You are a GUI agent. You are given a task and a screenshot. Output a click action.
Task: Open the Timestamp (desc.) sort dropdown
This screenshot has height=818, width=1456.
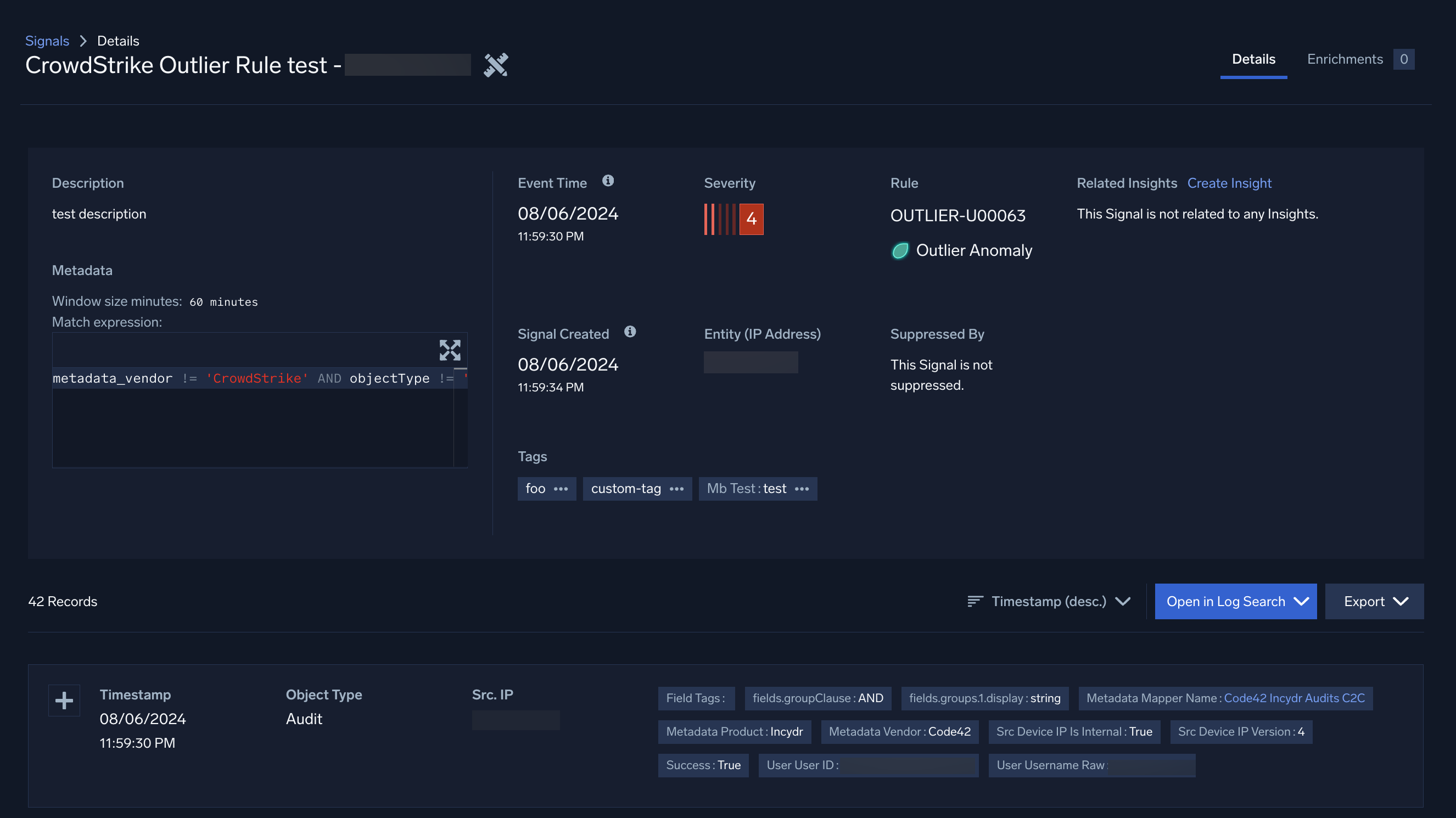[1050, 602]
